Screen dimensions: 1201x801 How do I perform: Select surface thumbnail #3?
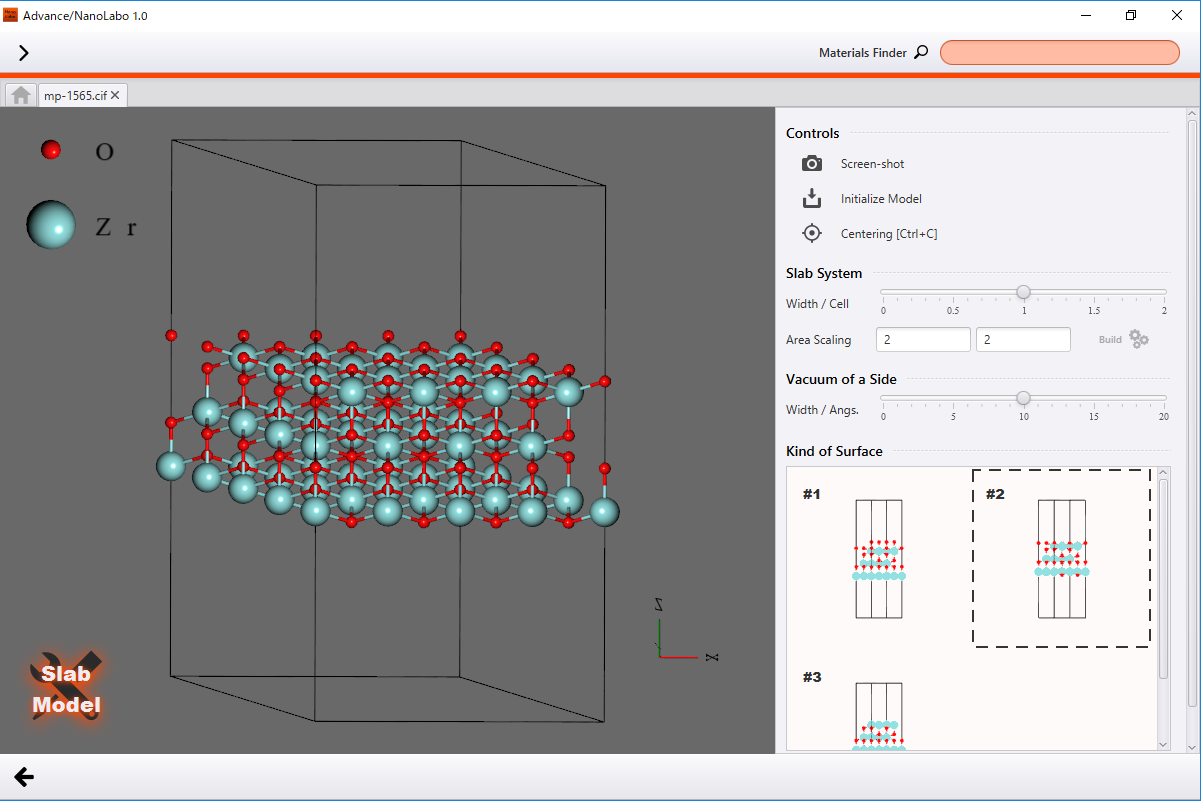click(x=878, y=710)
